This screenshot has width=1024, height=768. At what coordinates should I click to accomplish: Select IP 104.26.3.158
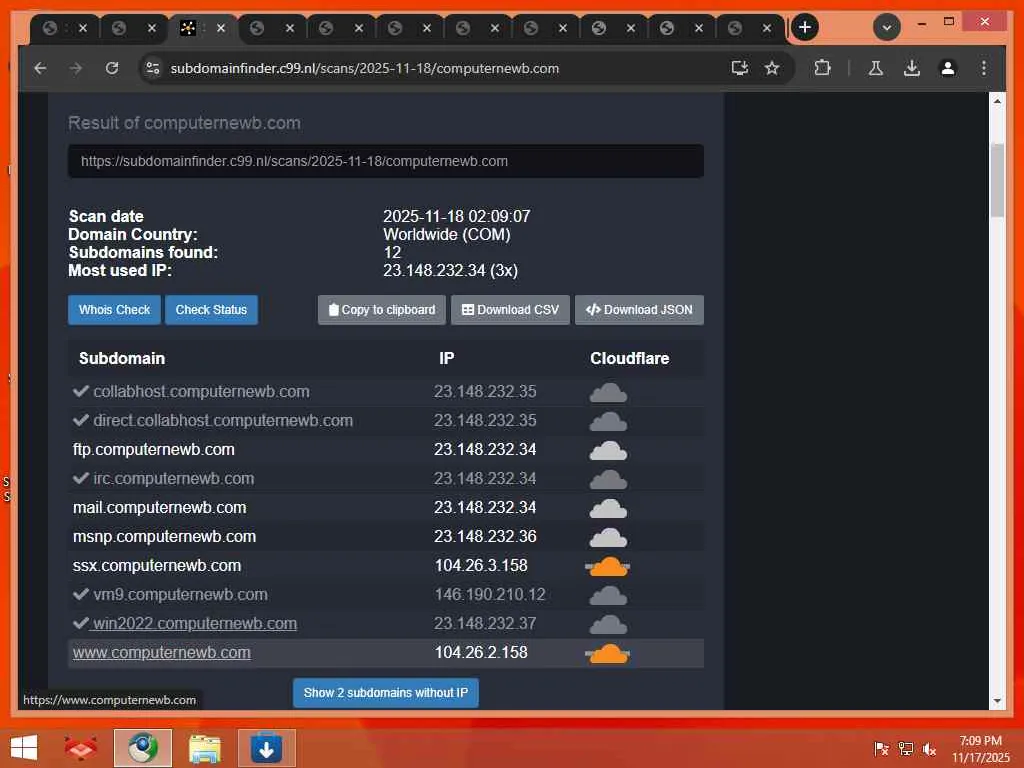pos(481,566)
